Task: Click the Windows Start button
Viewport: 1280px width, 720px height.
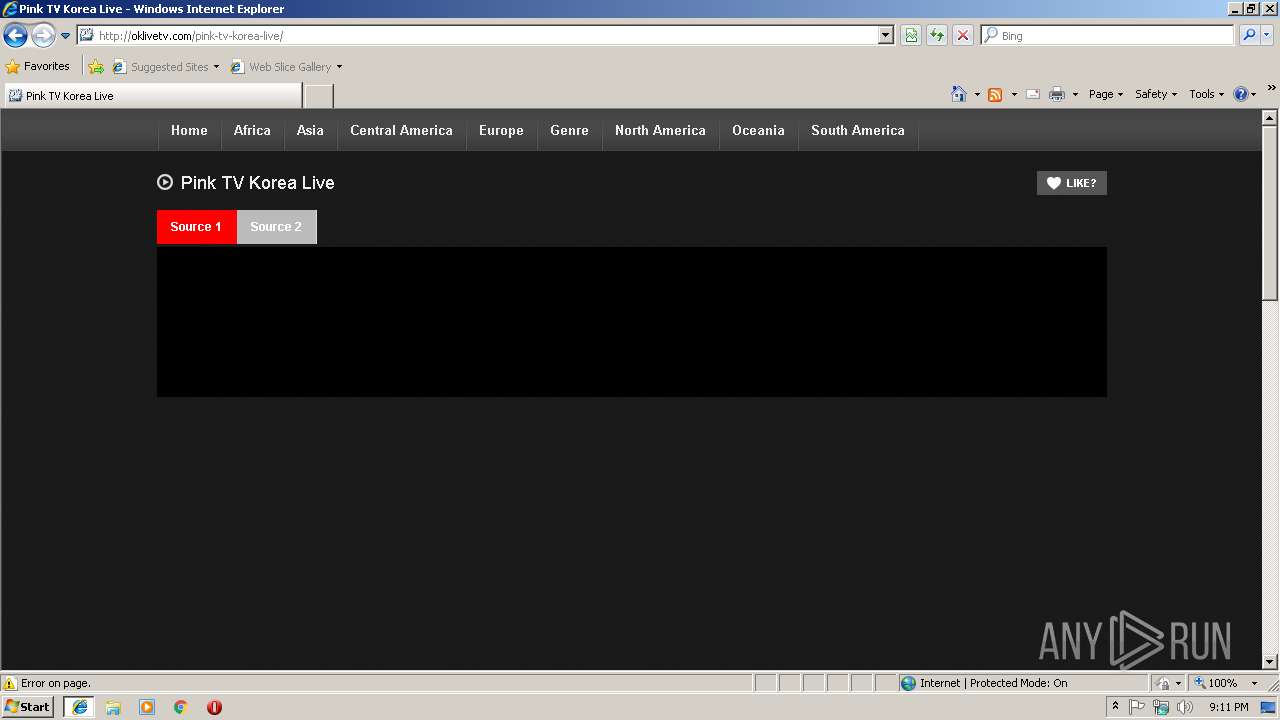Action: click(28, 707)
